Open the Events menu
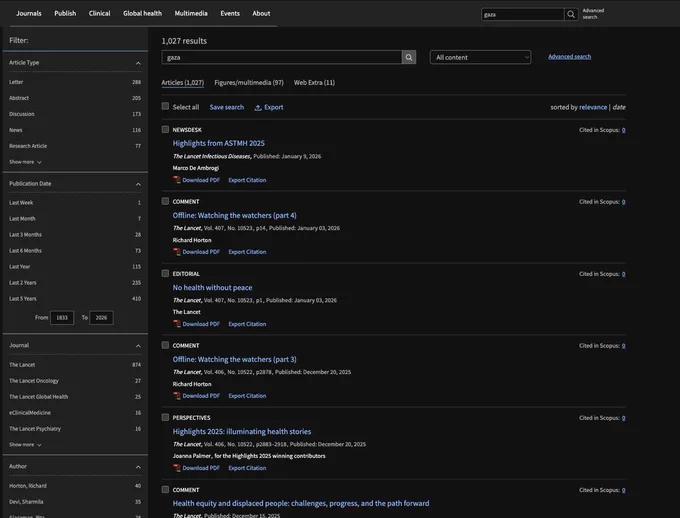The height and width of the screenshot is (518, 680). 230,13
